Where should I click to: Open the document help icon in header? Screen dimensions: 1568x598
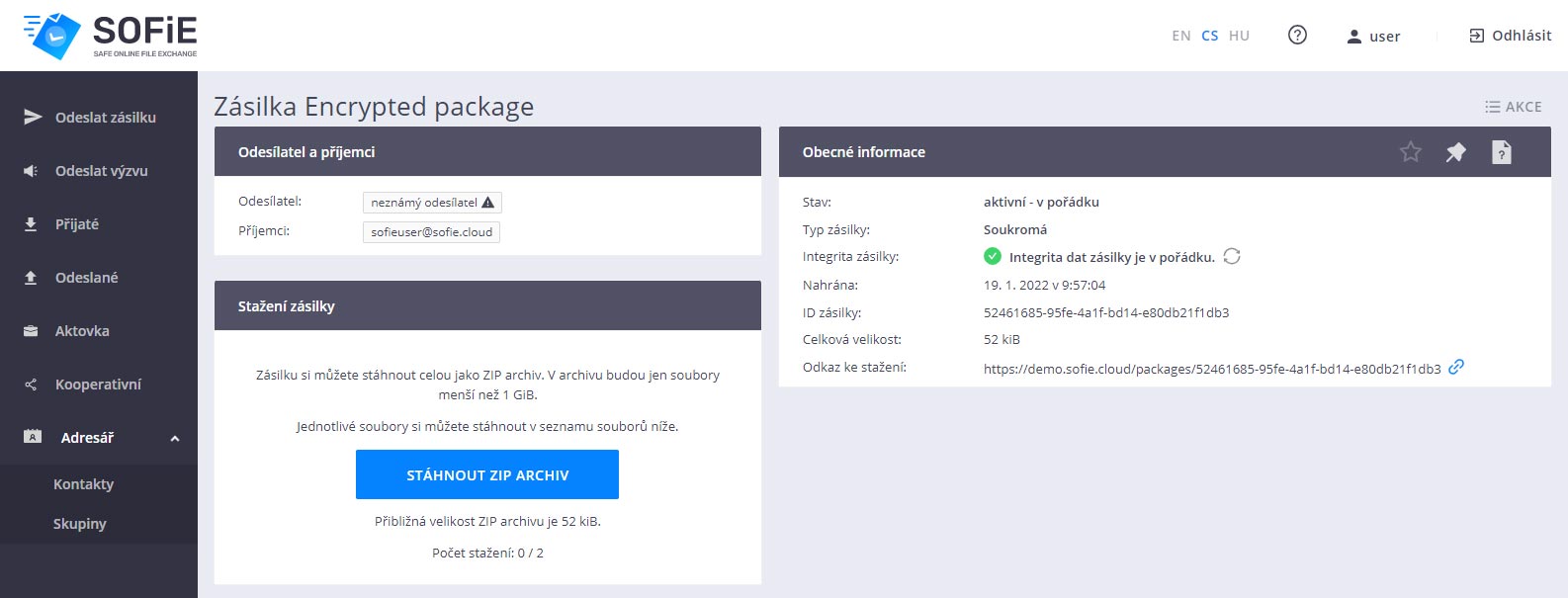tap(1501, 152)
